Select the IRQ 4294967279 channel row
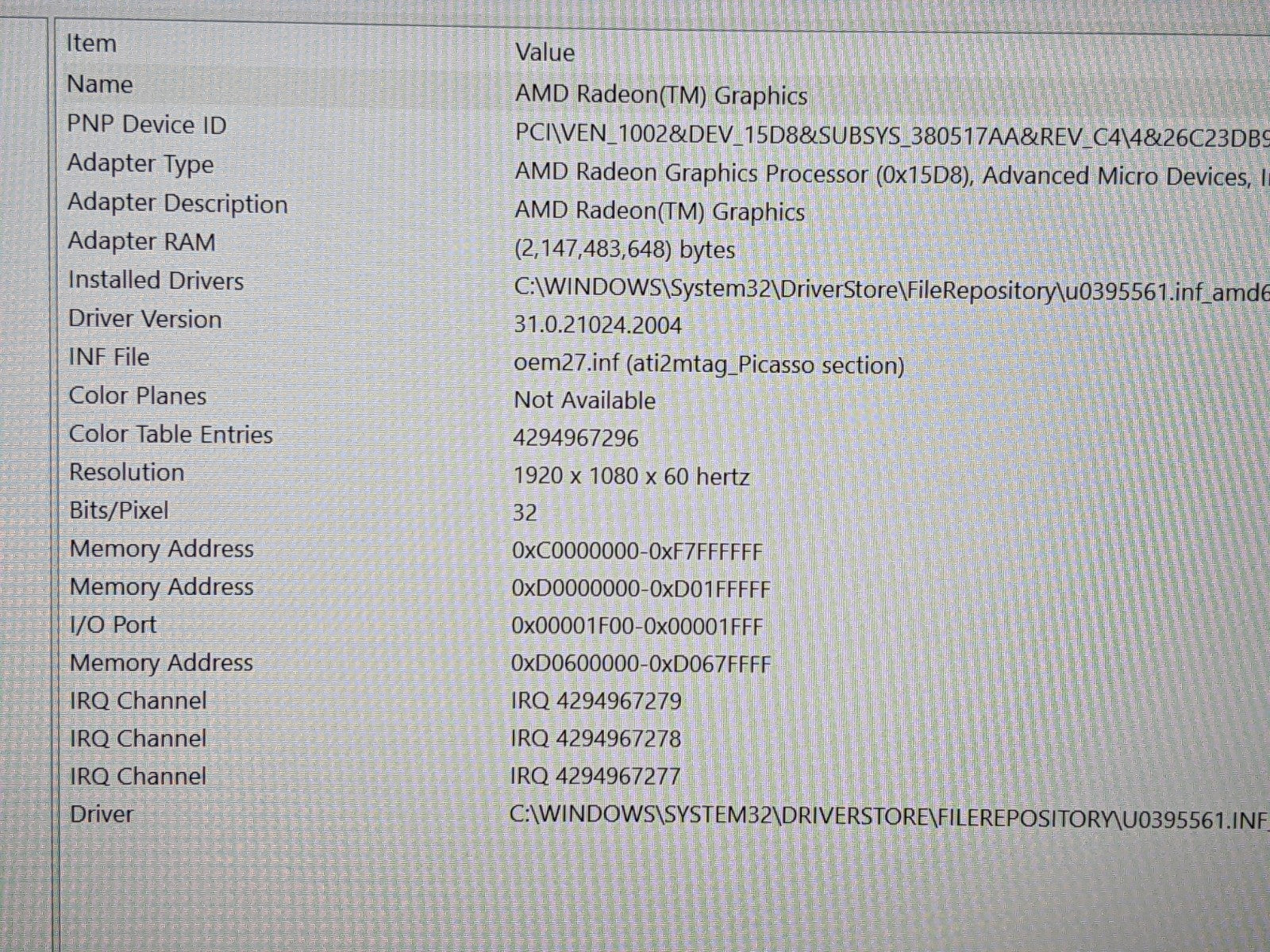The image size is (1270, 952). (x=138, y=701)
